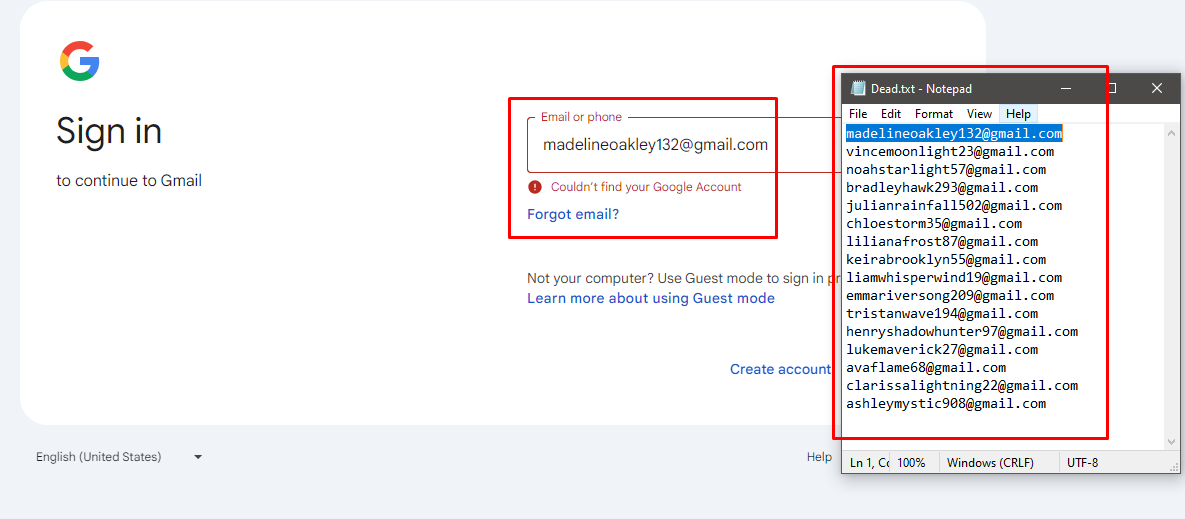
Task: Open Learn more about using Guest mode link
Action: [x=651, y=298]
